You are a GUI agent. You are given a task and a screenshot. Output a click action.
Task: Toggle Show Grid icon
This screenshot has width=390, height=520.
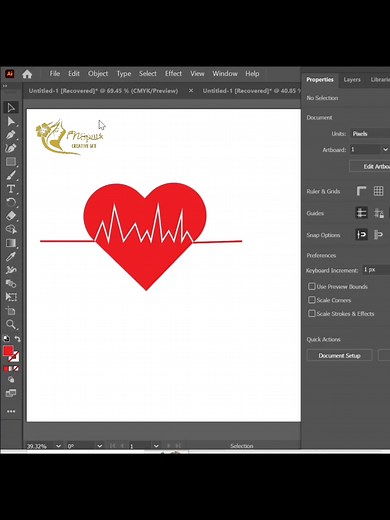[378, 191]
